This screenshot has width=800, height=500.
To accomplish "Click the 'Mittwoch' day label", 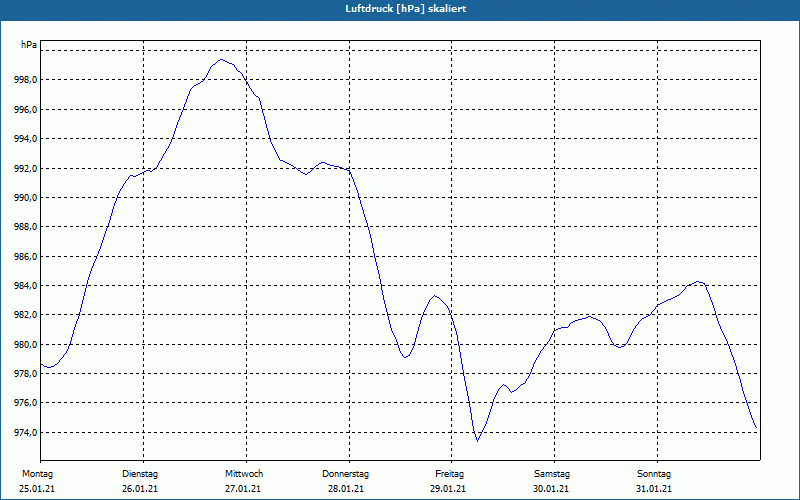I will tap(244, 474).
